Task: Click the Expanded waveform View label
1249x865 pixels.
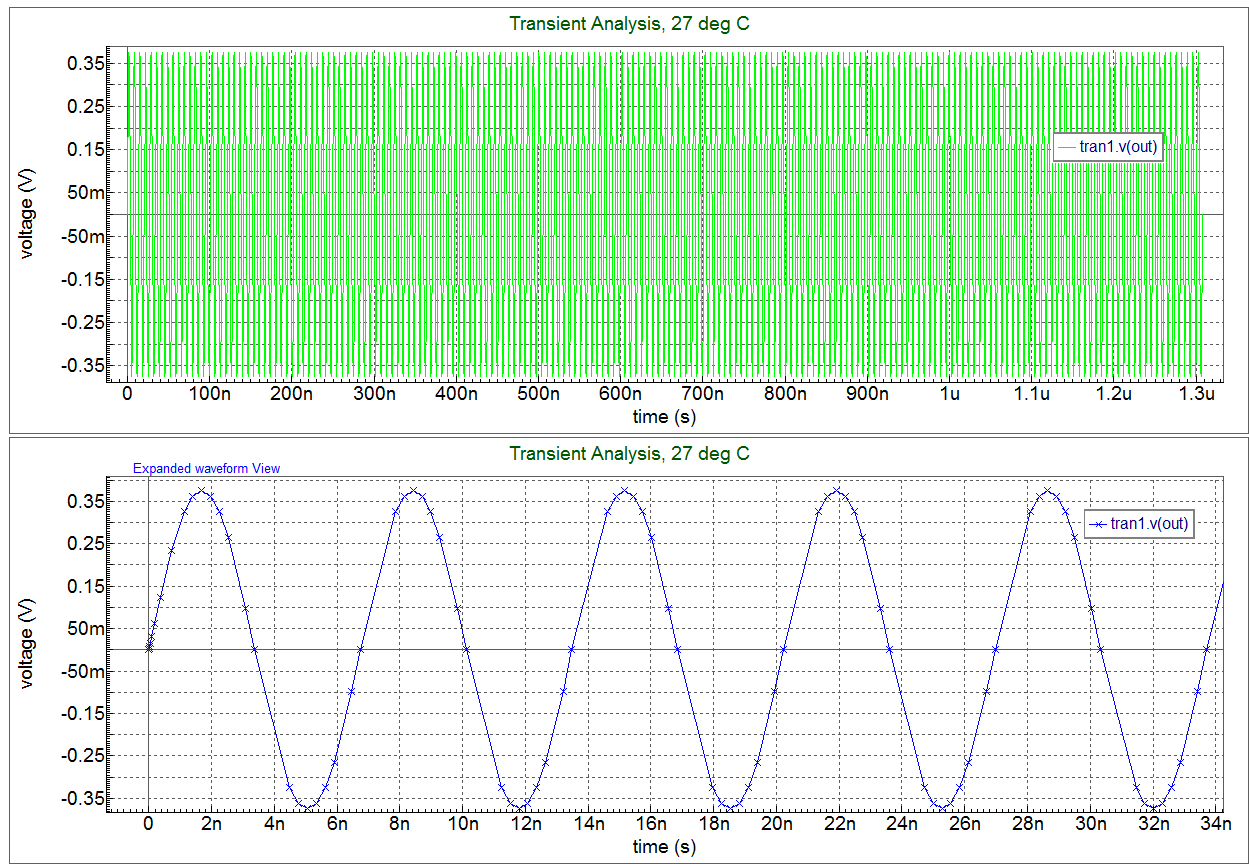Action: (x=207, y=468)
